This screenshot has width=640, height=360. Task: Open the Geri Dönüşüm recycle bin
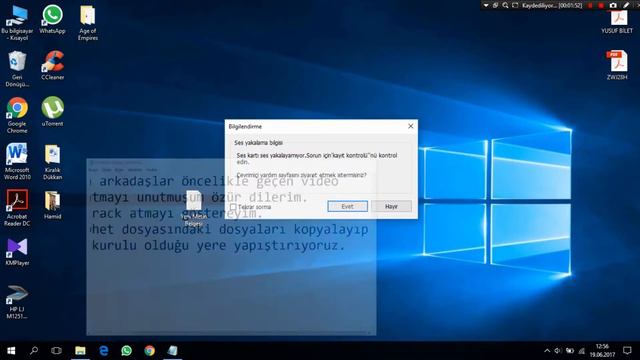(17, 69)
